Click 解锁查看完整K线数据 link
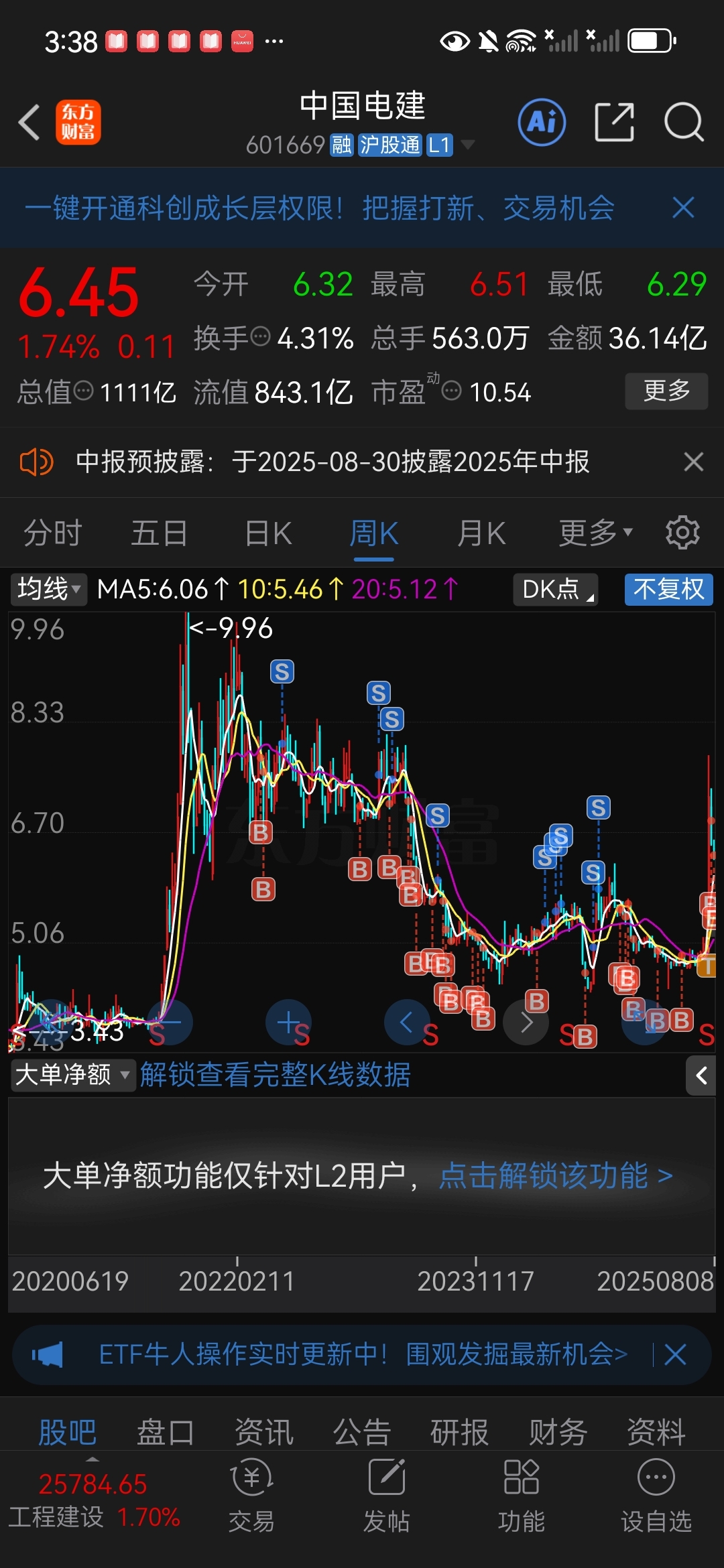Screen dimensions: 724x1568 [x=275, y=1075]
